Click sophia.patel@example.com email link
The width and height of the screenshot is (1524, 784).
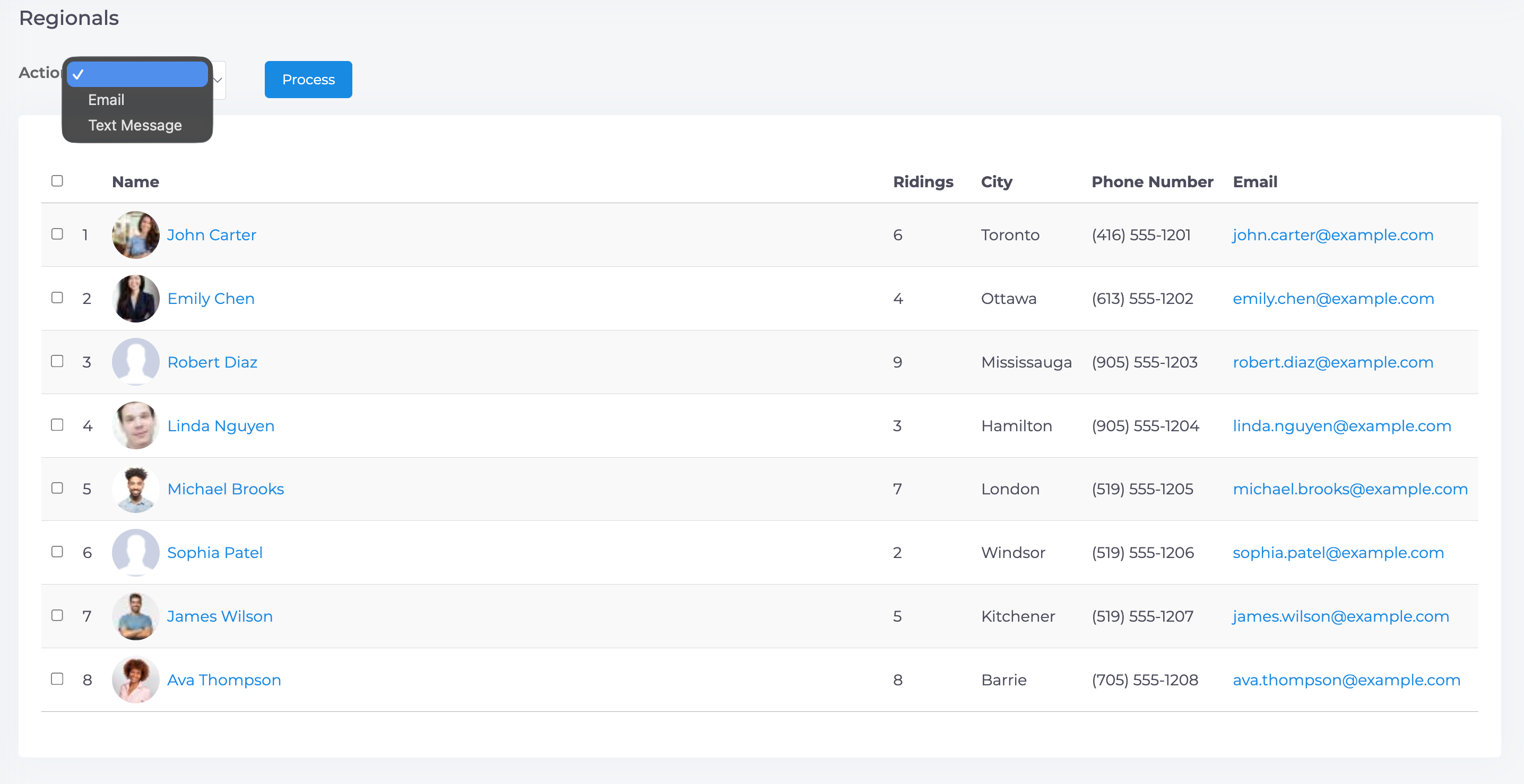(x=1338, y=552)
